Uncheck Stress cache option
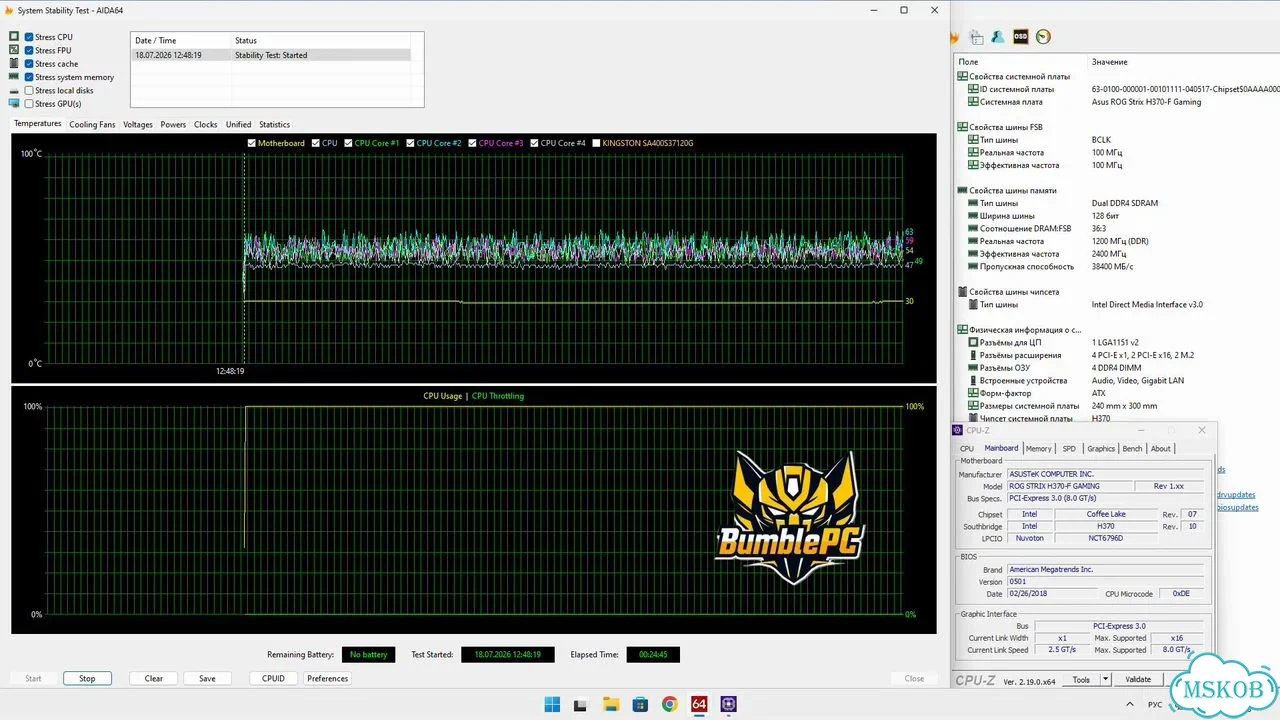 point(29,64)
